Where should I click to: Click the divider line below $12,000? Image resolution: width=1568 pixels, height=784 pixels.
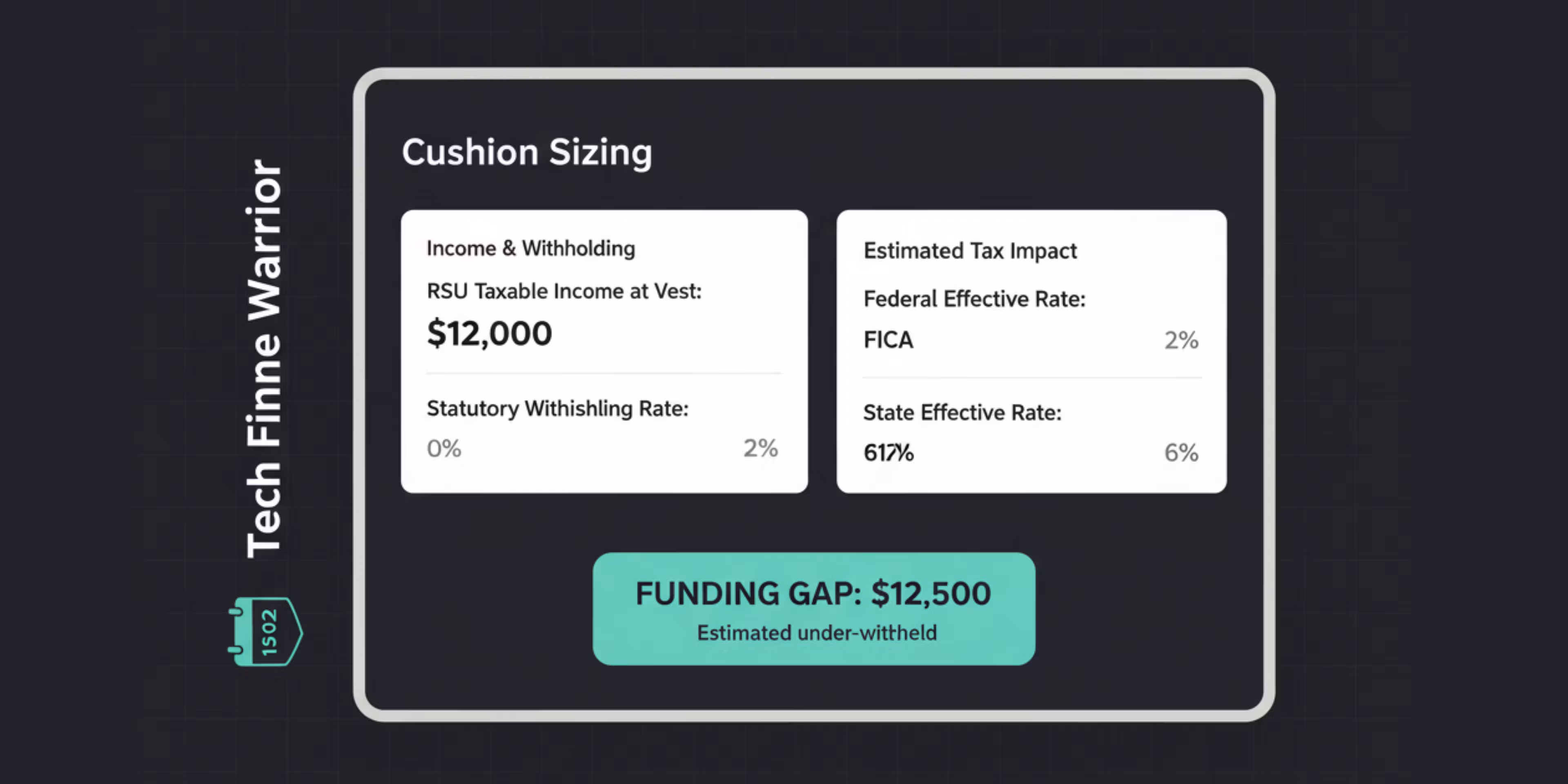pos(603,373)
